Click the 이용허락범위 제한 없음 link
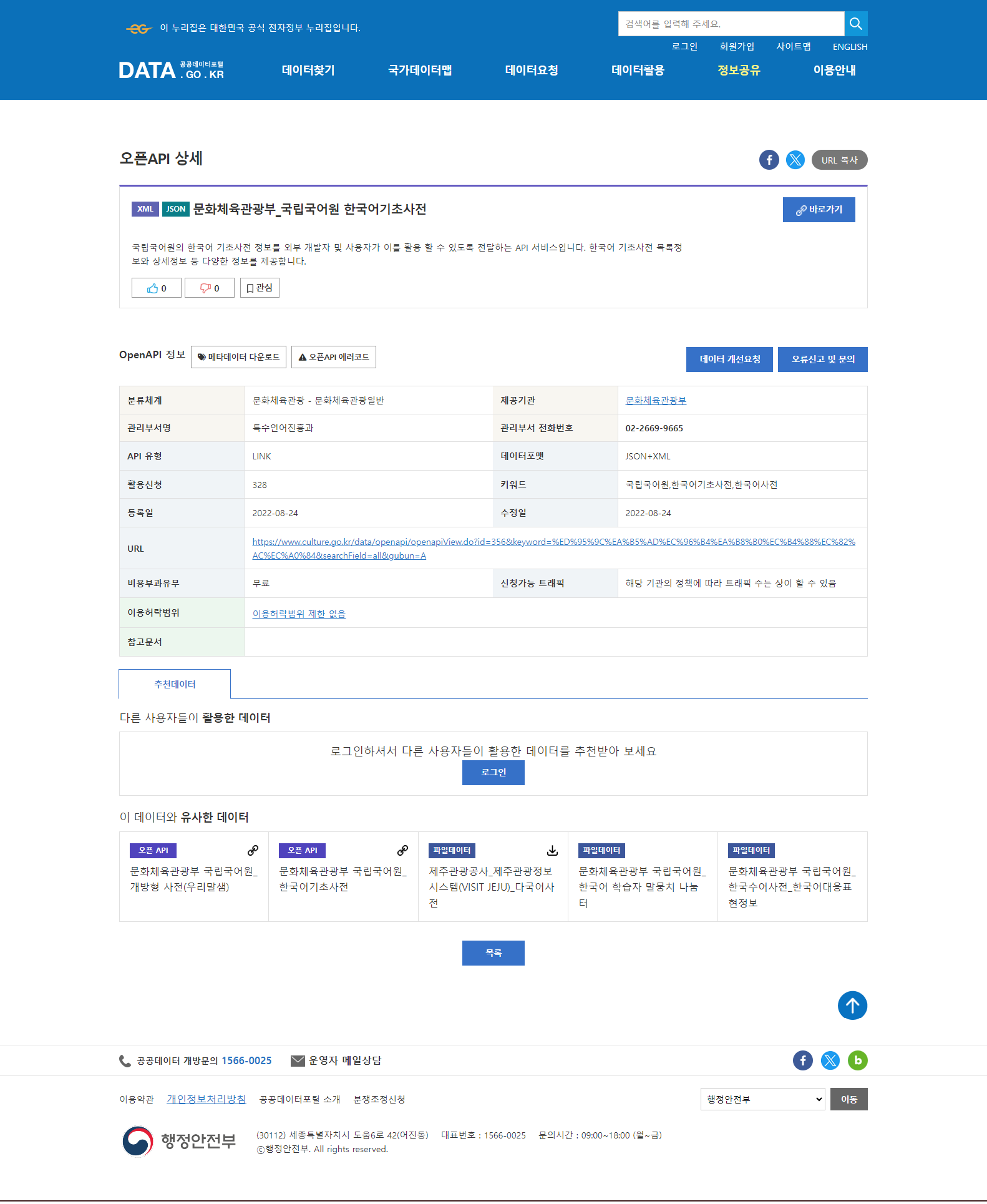This screenshot has height=1204, width=987. click(299, 614)
